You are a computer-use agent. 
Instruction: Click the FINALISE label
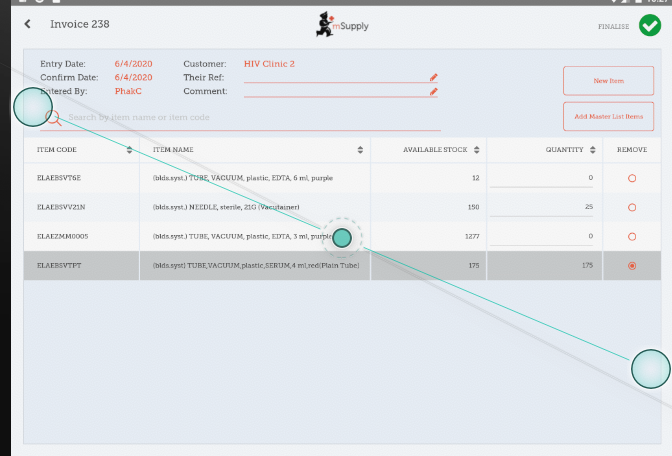[x=613, y=27]
